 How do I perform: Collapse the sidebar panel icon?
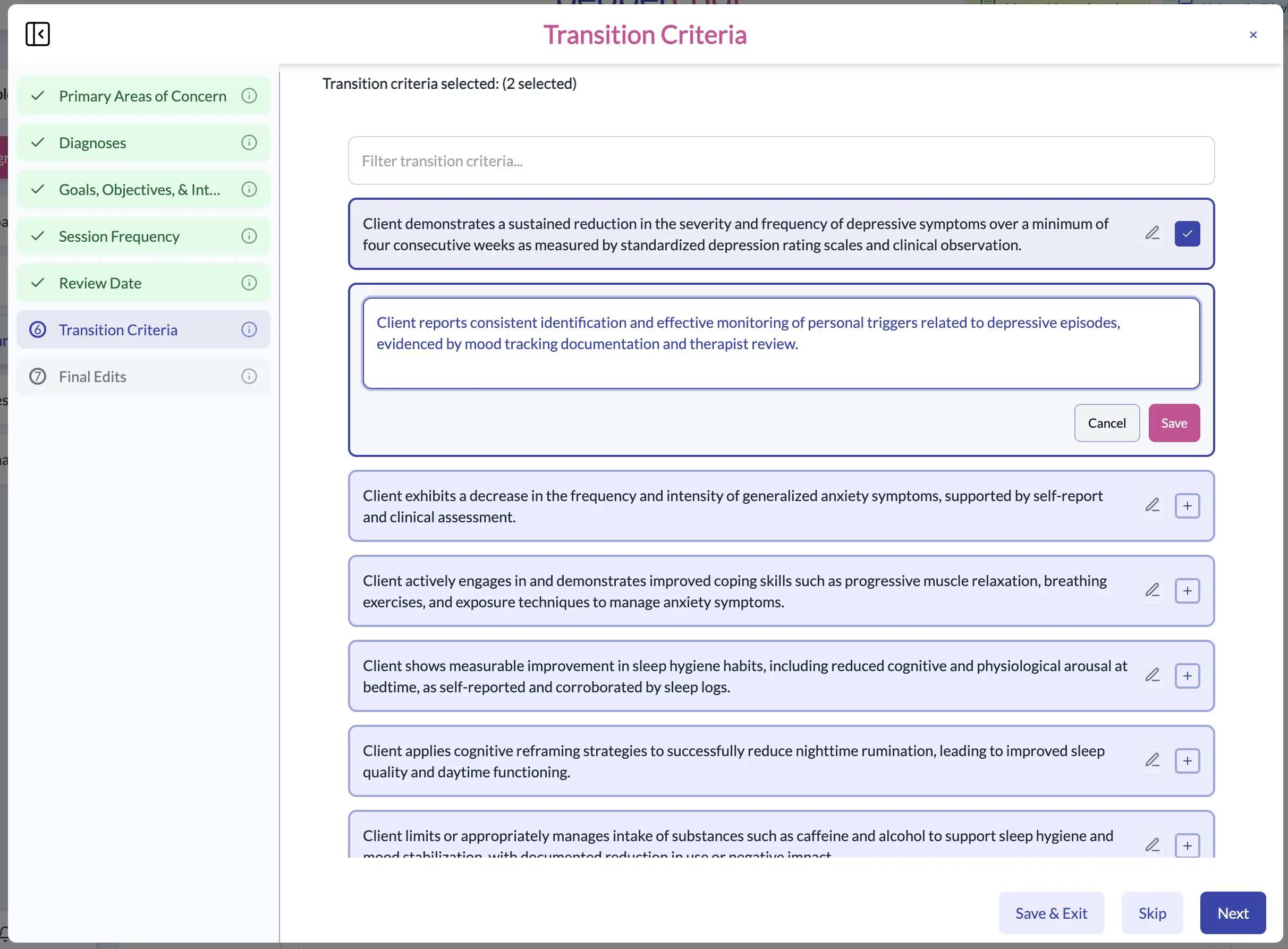[x=37, y=34]
